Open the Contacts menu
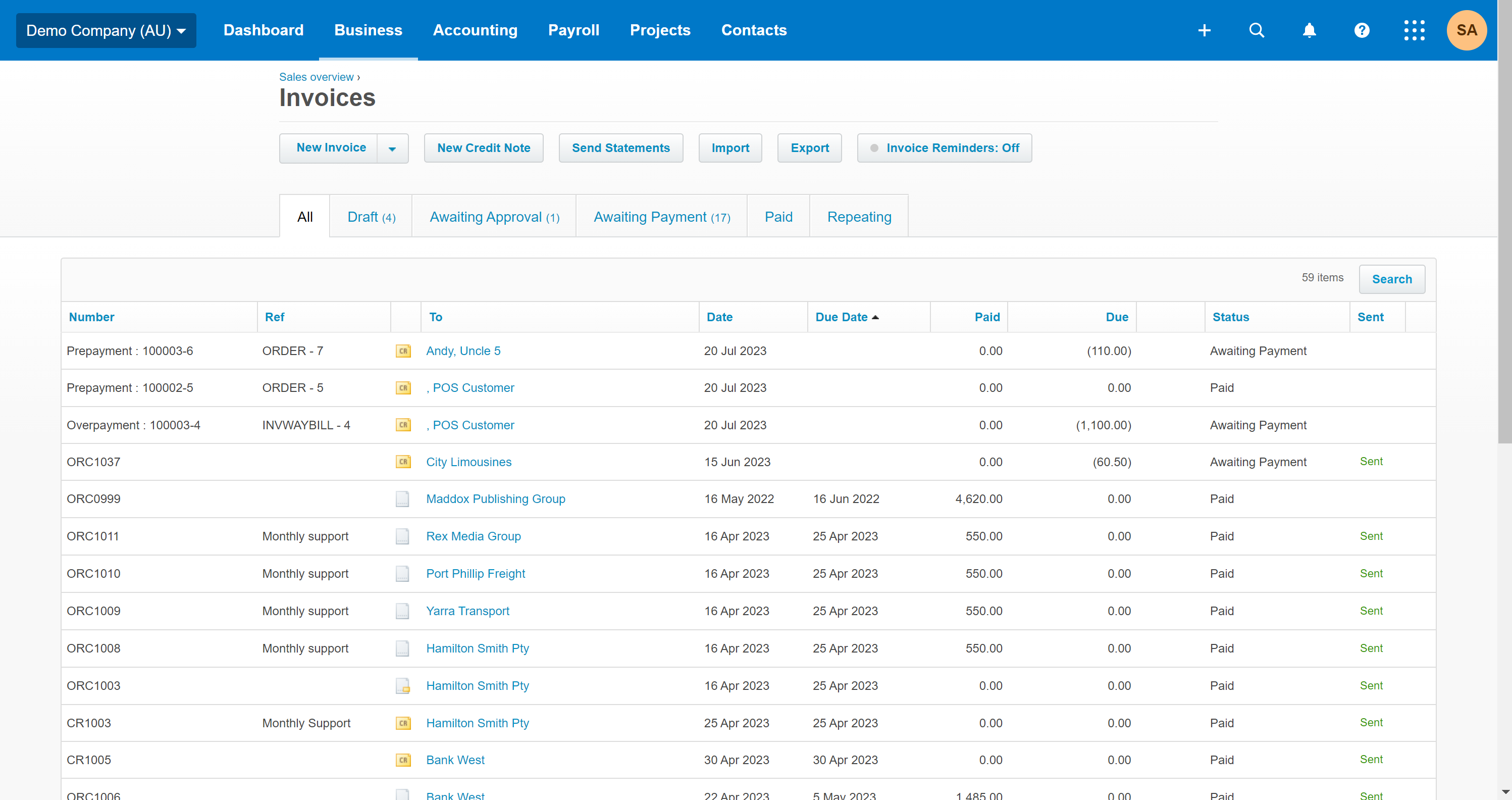Screen dimensions: 1512x800 (x=754, y=30)
